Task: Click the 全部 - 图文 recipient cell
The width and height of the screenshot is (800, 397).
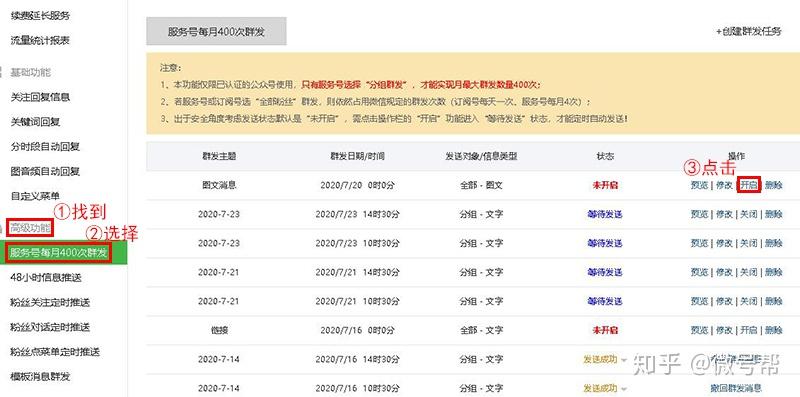Action: coord(481,185)
